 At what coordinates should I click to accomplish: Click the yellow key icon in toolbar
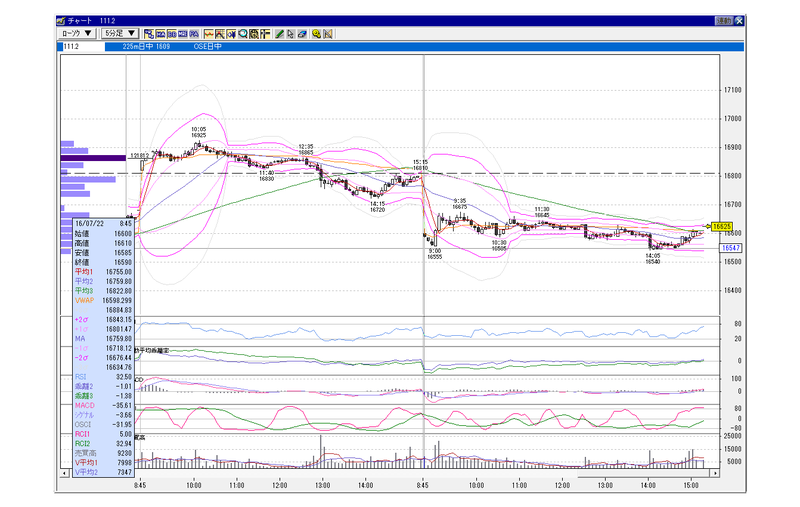pyautogui.click(x=316, y=34)
